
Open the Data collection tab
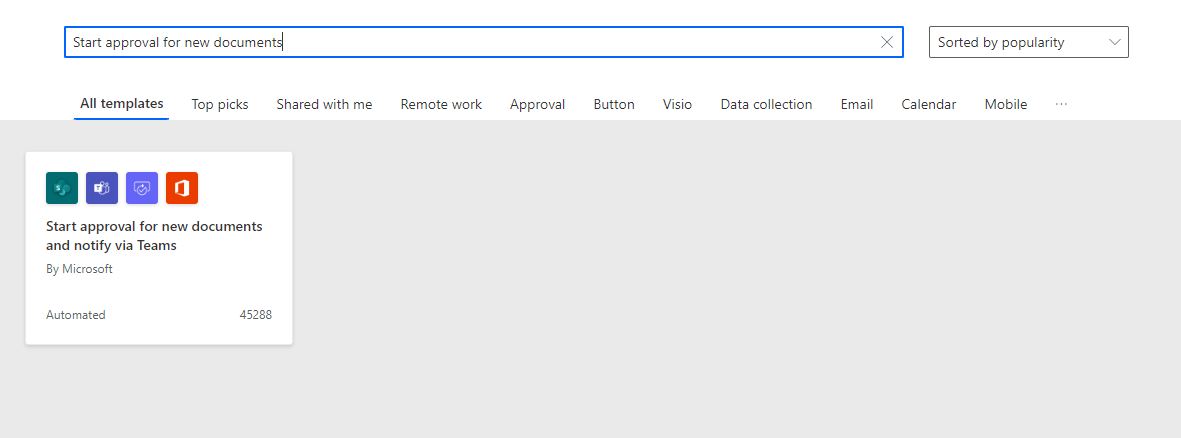(x=766, y=104)
